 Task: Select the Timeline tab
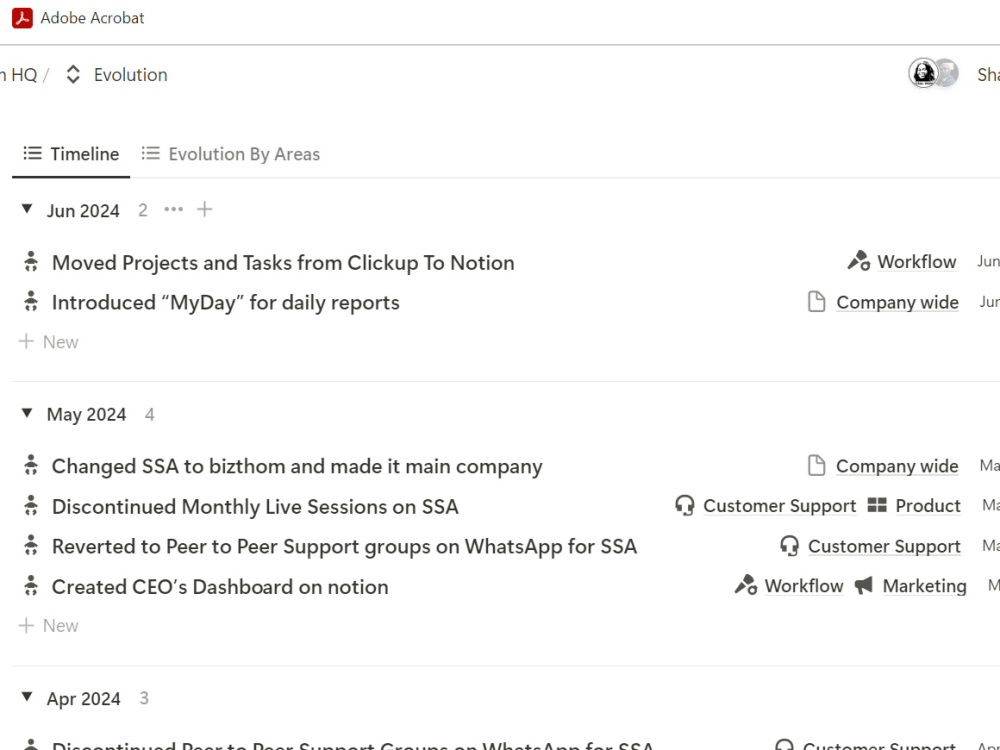click(71, 154)
